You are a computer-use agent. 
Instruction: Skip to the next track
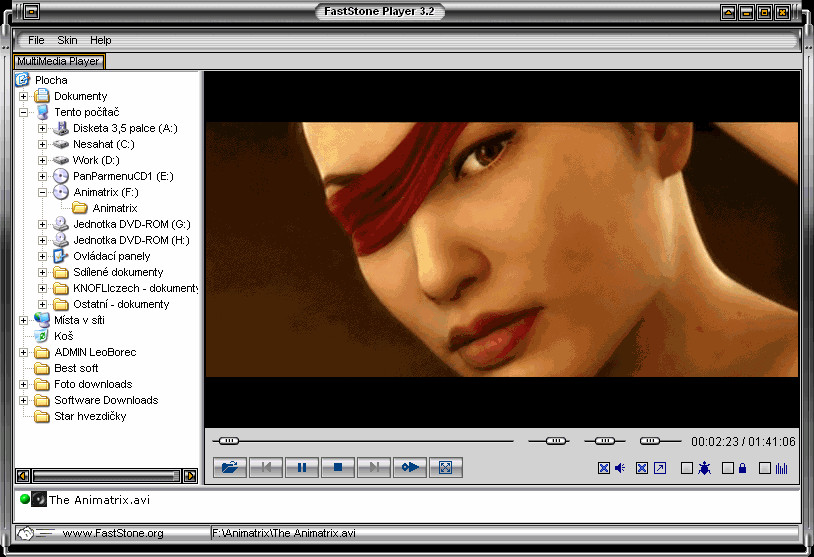point(374,468)
